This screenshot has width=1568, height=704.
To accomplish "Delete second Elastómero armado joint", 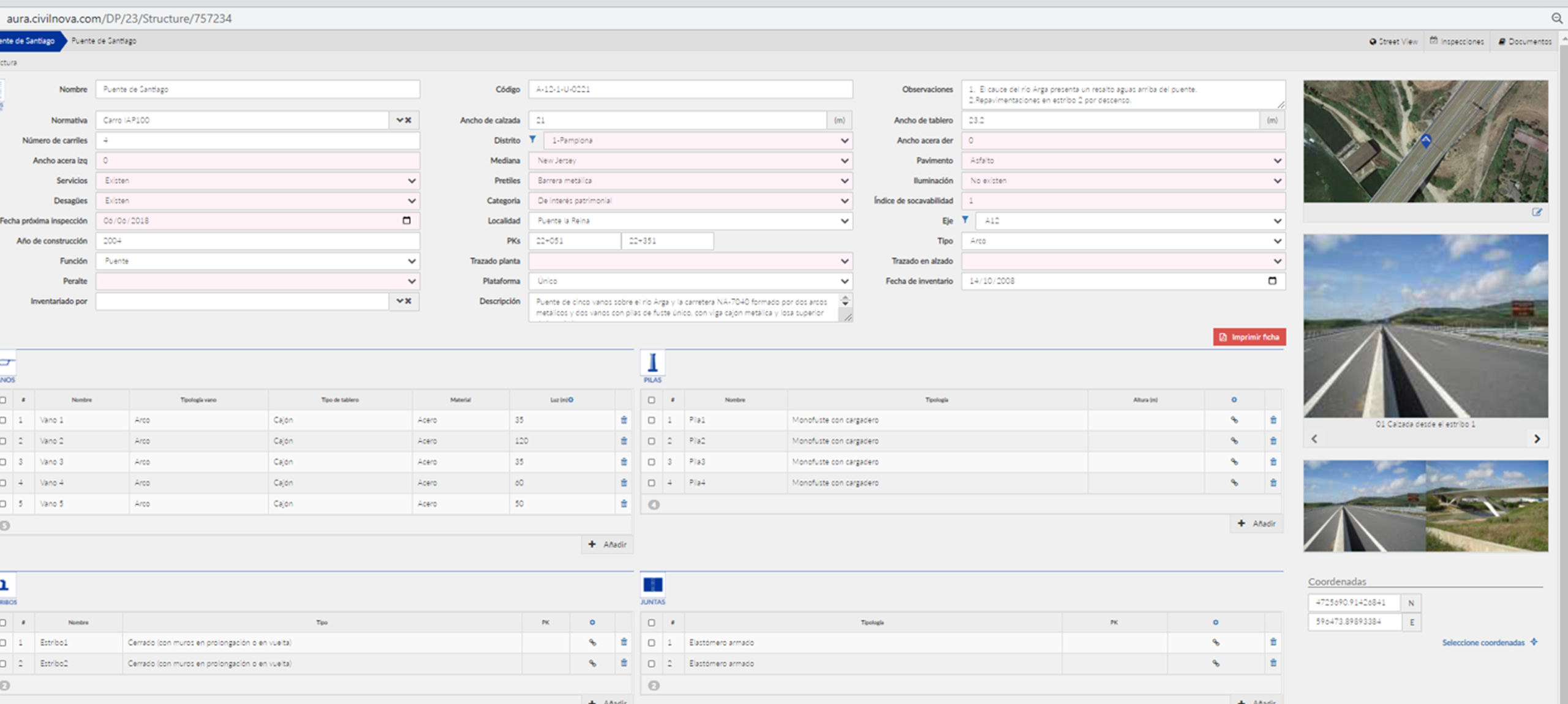I will tap(1273, 663).
